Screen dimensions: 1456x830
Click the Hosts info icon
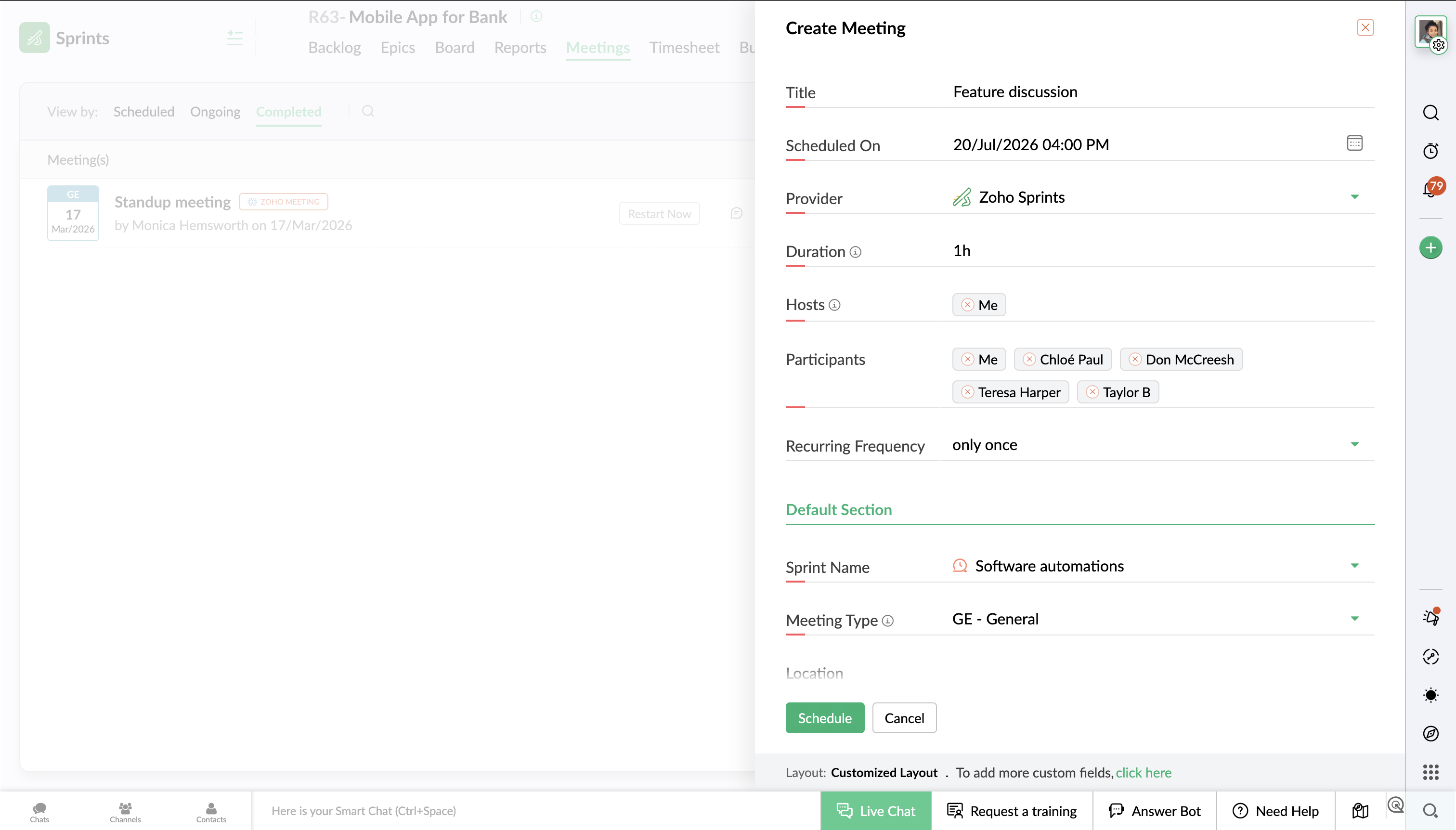834,305
